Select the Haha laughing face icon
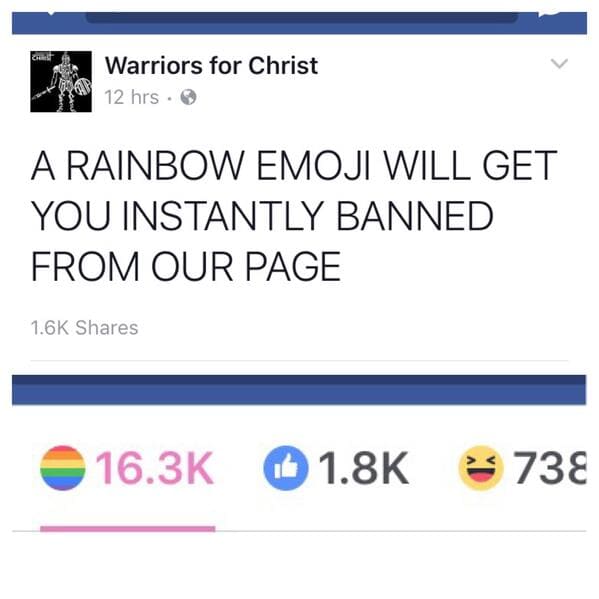 [x=481, y=468]
